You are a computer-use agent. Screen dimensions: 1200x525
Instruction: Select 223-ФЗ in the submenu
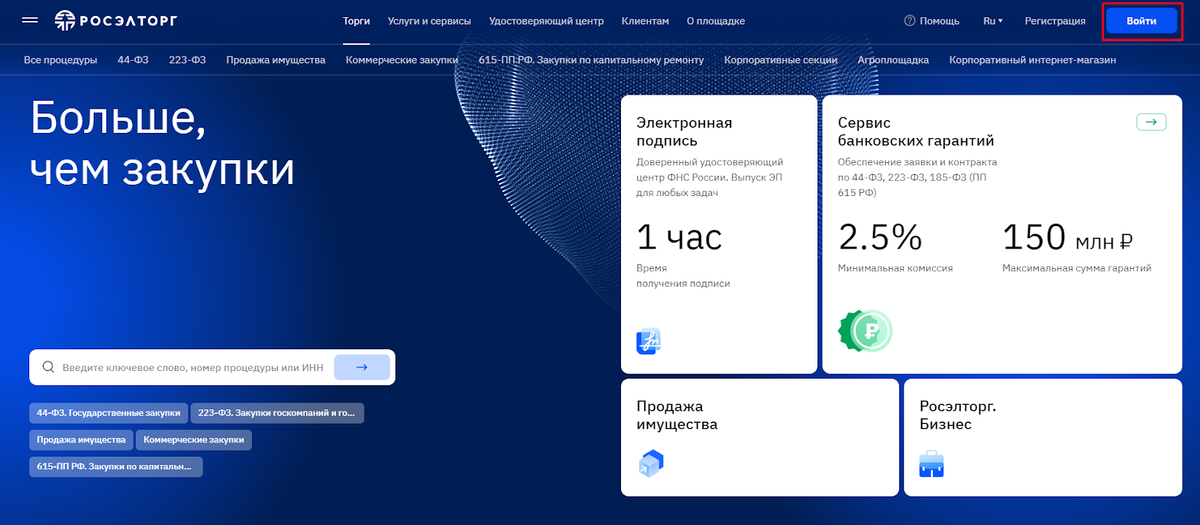coord(187,60)
